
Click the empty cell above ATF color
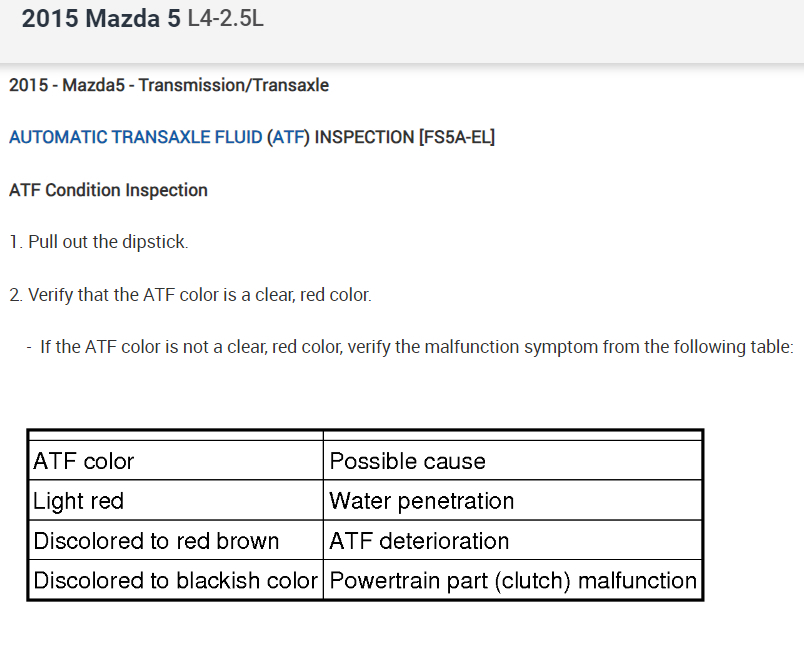coord(175,435)
